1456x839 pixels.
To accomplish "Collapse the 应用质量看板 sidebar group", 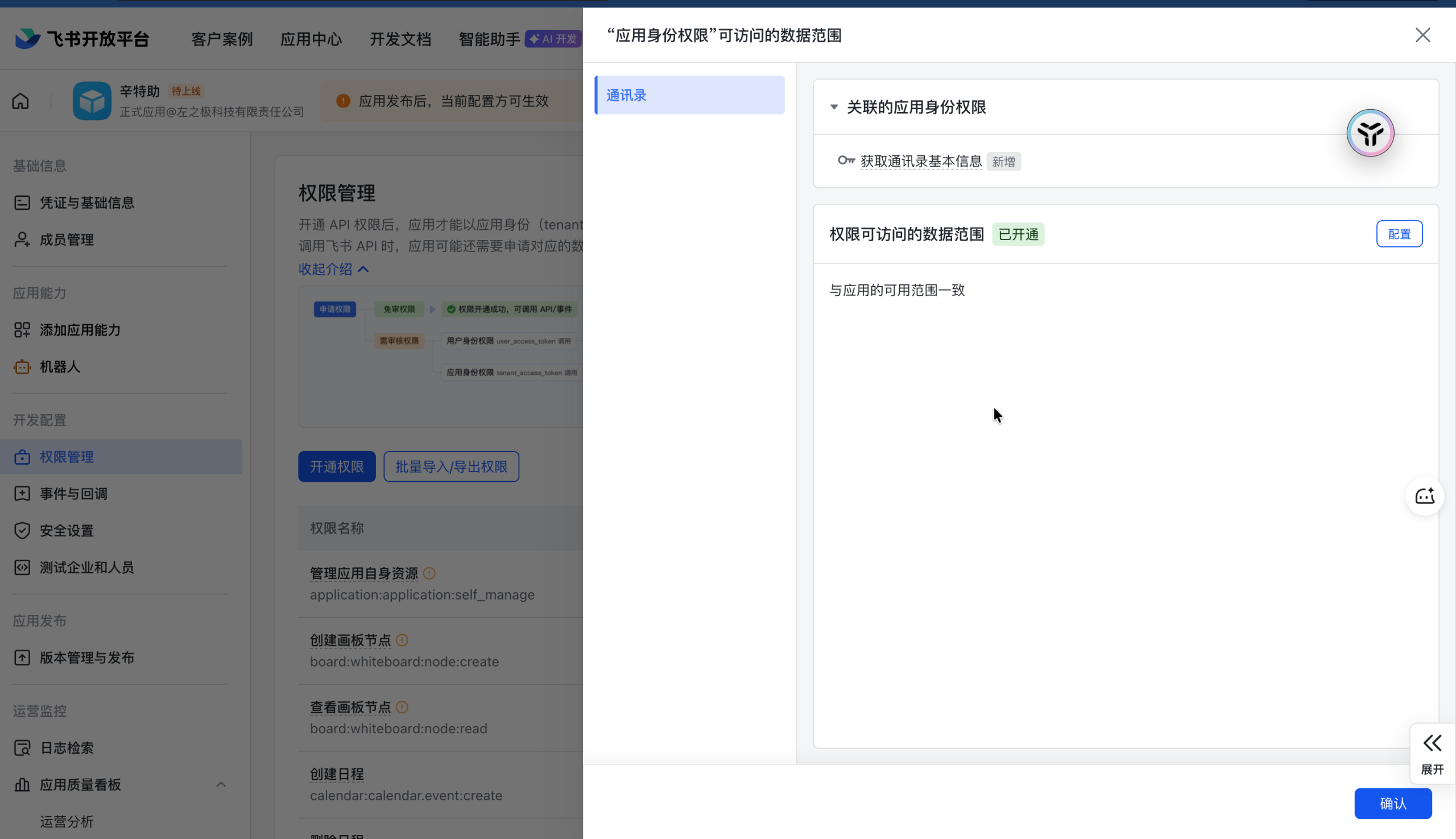I will tap(221, 784).
